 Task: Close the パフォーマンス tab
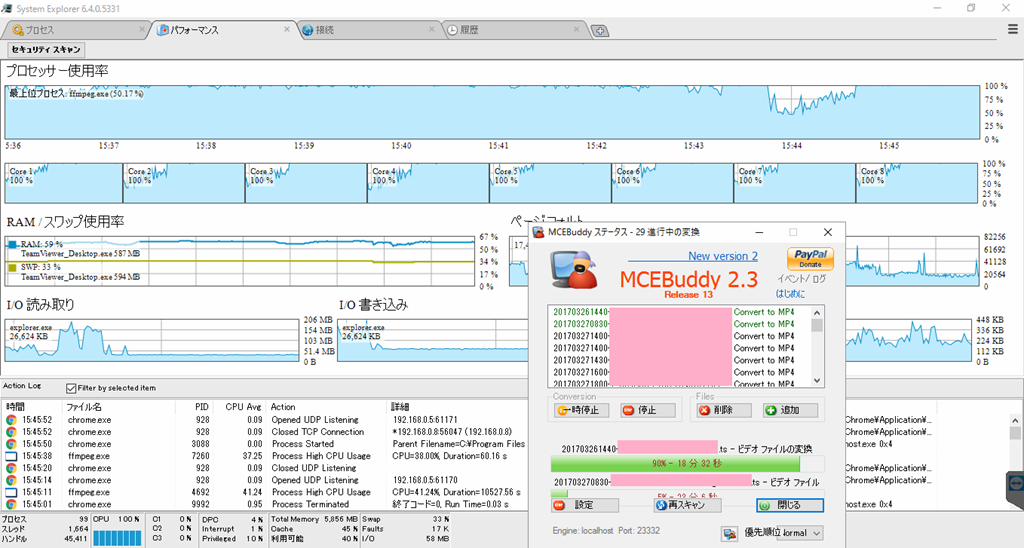click(286, 29)
